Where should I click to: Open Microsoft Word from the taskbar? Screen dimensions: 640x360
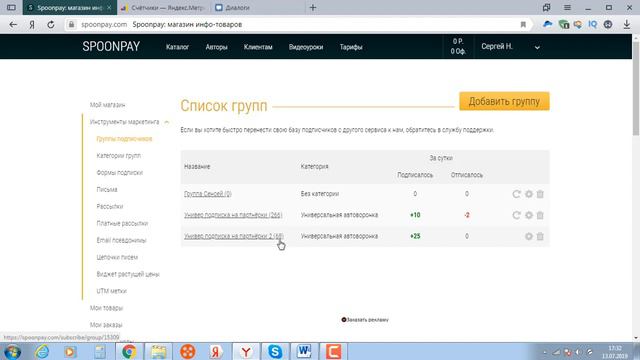pyautogui.click(x=304, y=351)
